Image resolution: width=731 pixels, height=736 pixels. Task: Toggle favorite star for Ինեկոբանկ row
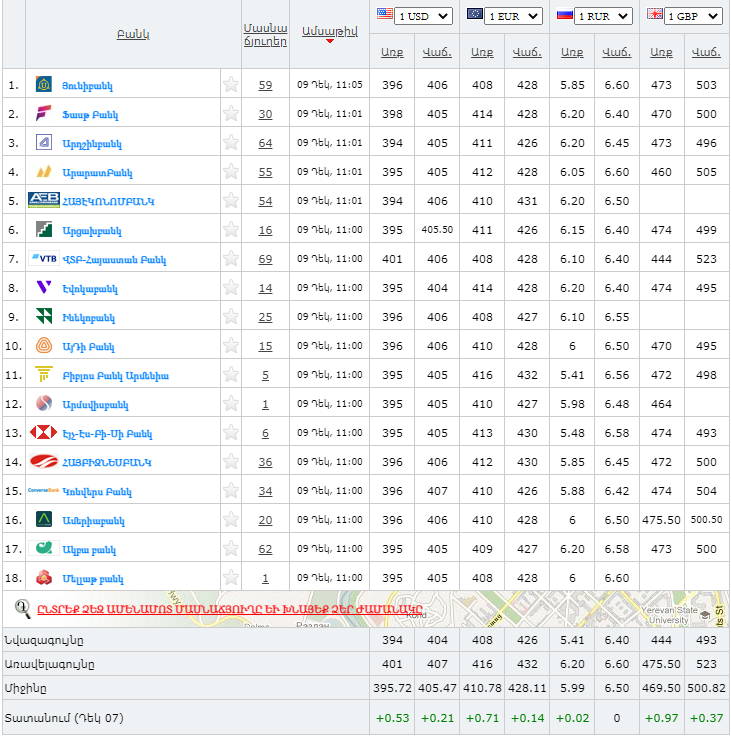point(231,316)
